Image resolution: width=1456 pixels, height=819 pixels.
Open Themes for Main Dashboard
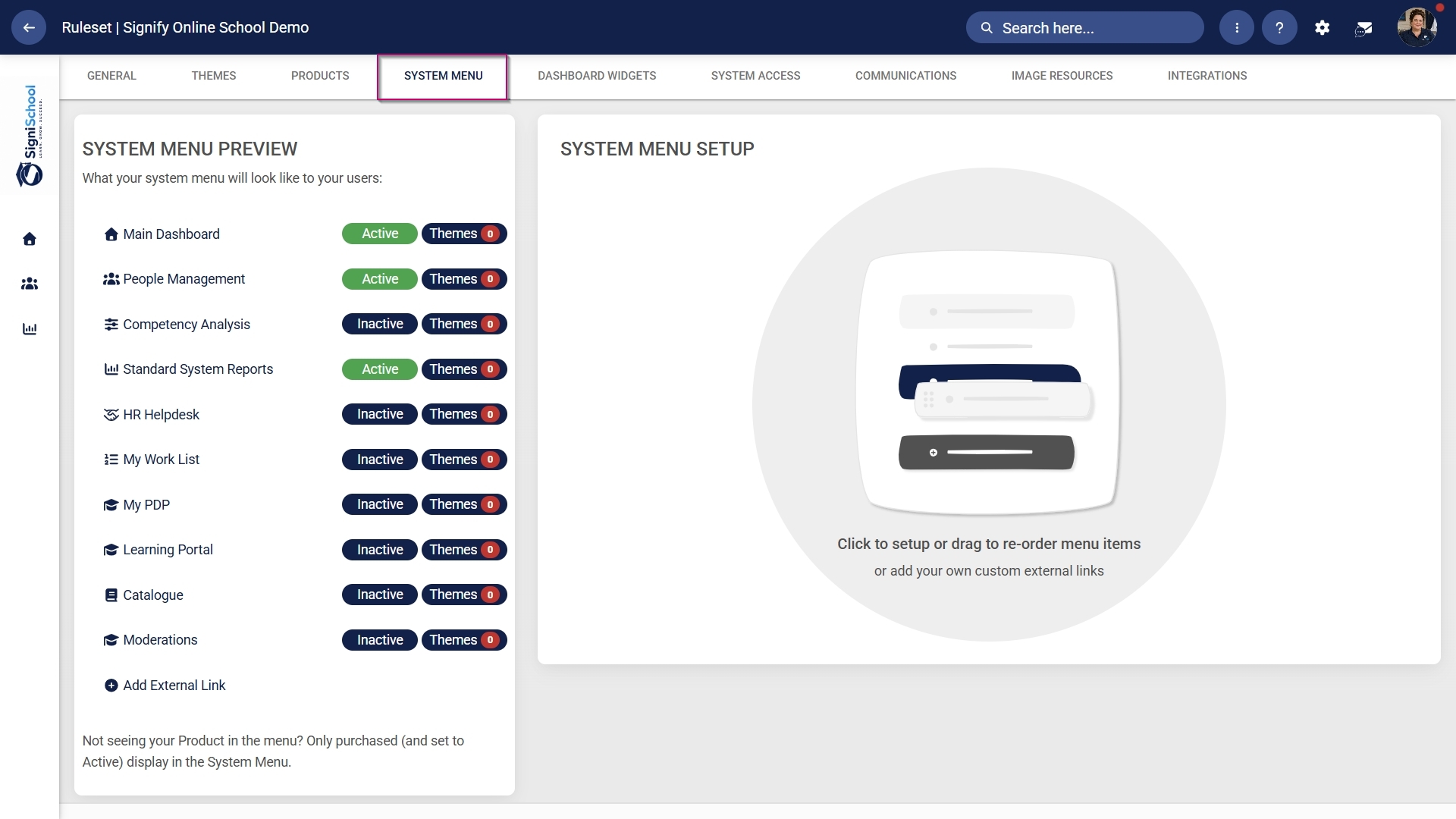point(464,234)
